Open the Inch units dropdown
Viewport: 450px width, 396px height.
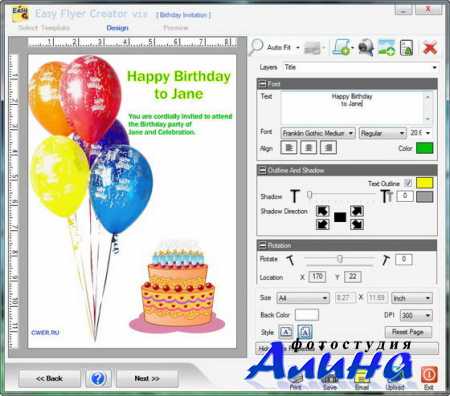(412, 298)
